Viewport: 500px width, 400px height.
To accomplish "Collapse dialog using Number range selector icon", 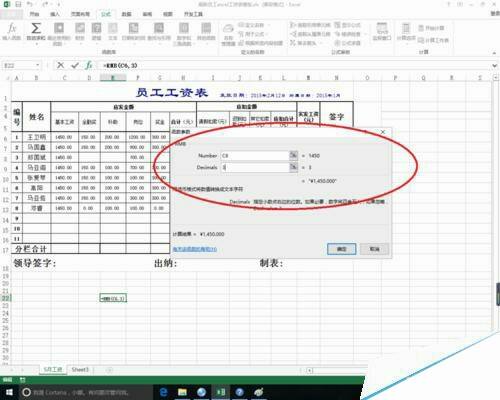I will (x=293, y=155).
